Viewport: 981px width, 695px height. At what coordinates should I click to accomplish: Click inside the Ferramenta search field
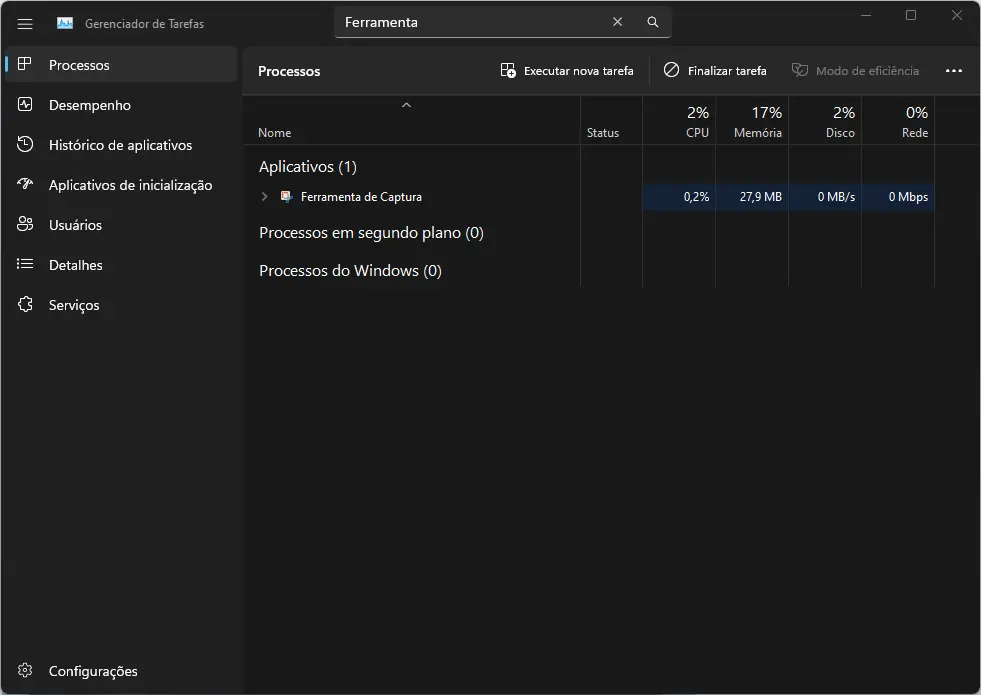coord(470,22)
